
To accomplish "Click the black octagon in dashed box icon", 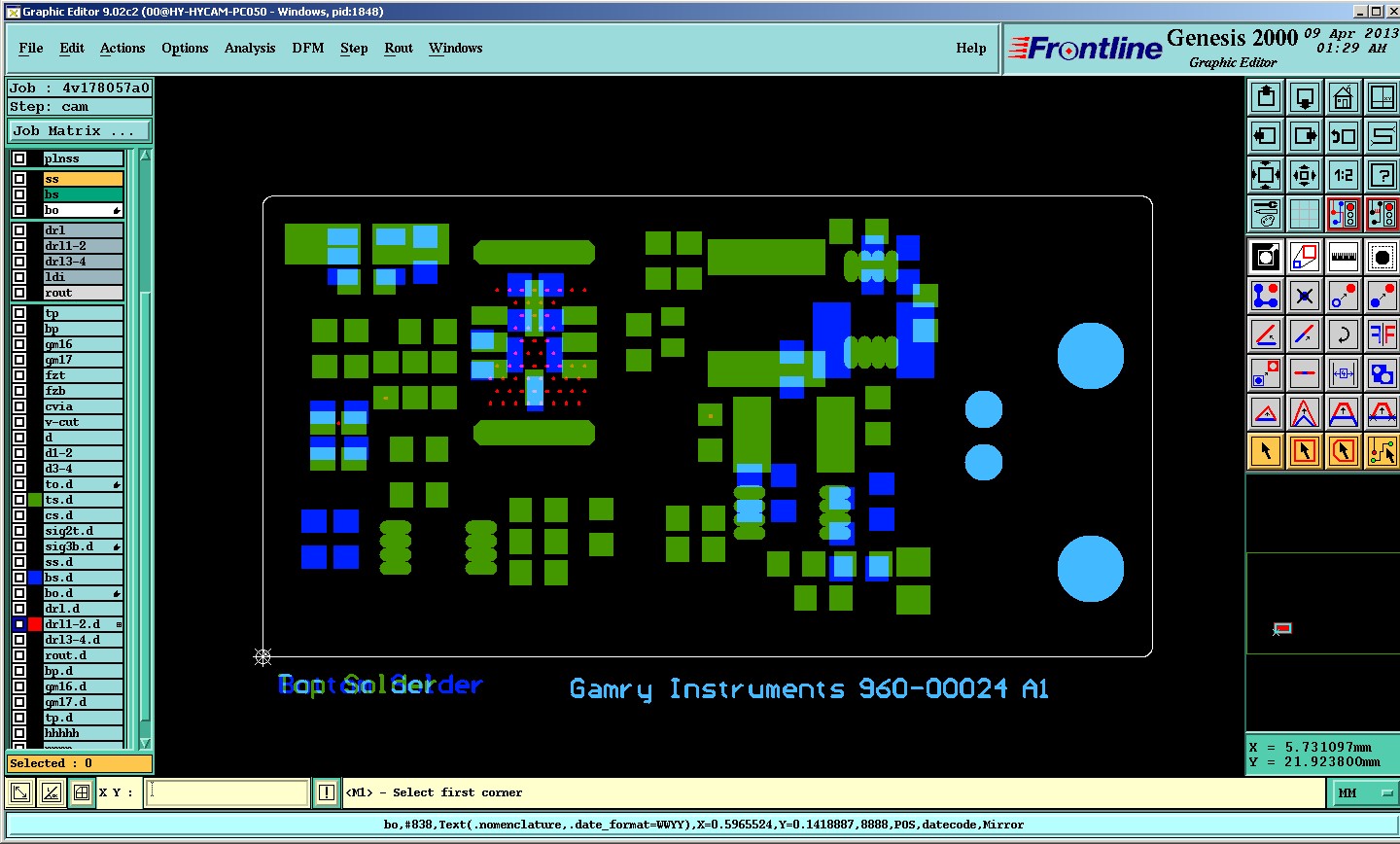I will click(x=1382, y=257).
